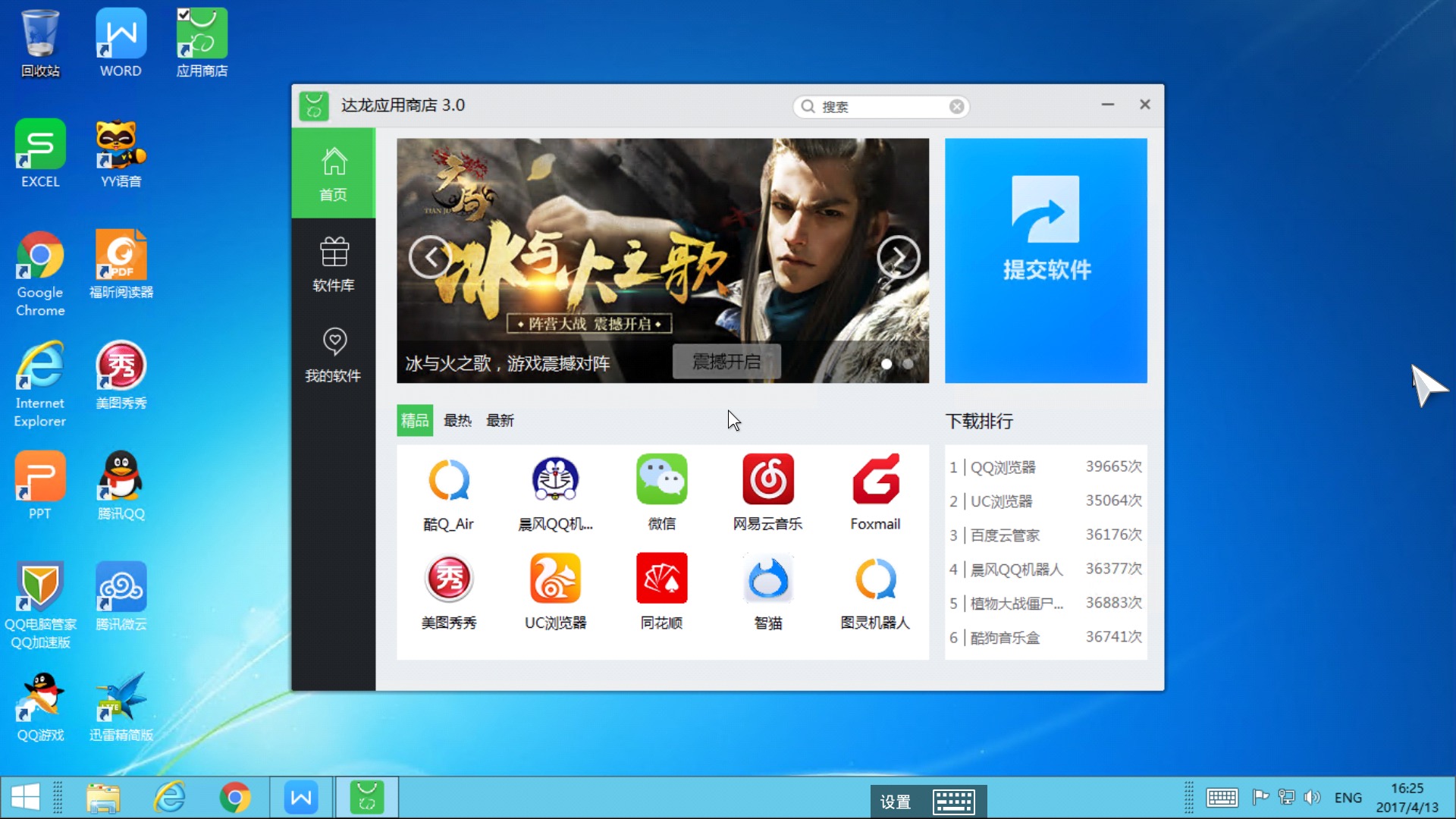Select the 智猫 app icon
1456x819 pixels.
click(767, 579)
